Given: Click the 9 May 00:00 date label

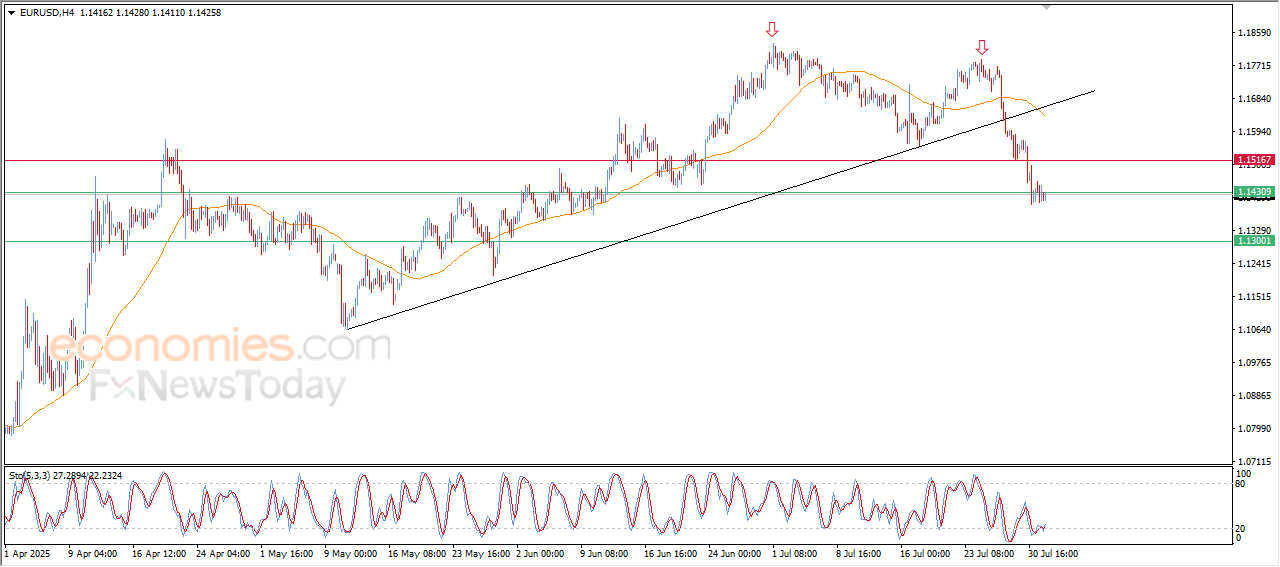Looking at the screenshot, I should (351, 552).
